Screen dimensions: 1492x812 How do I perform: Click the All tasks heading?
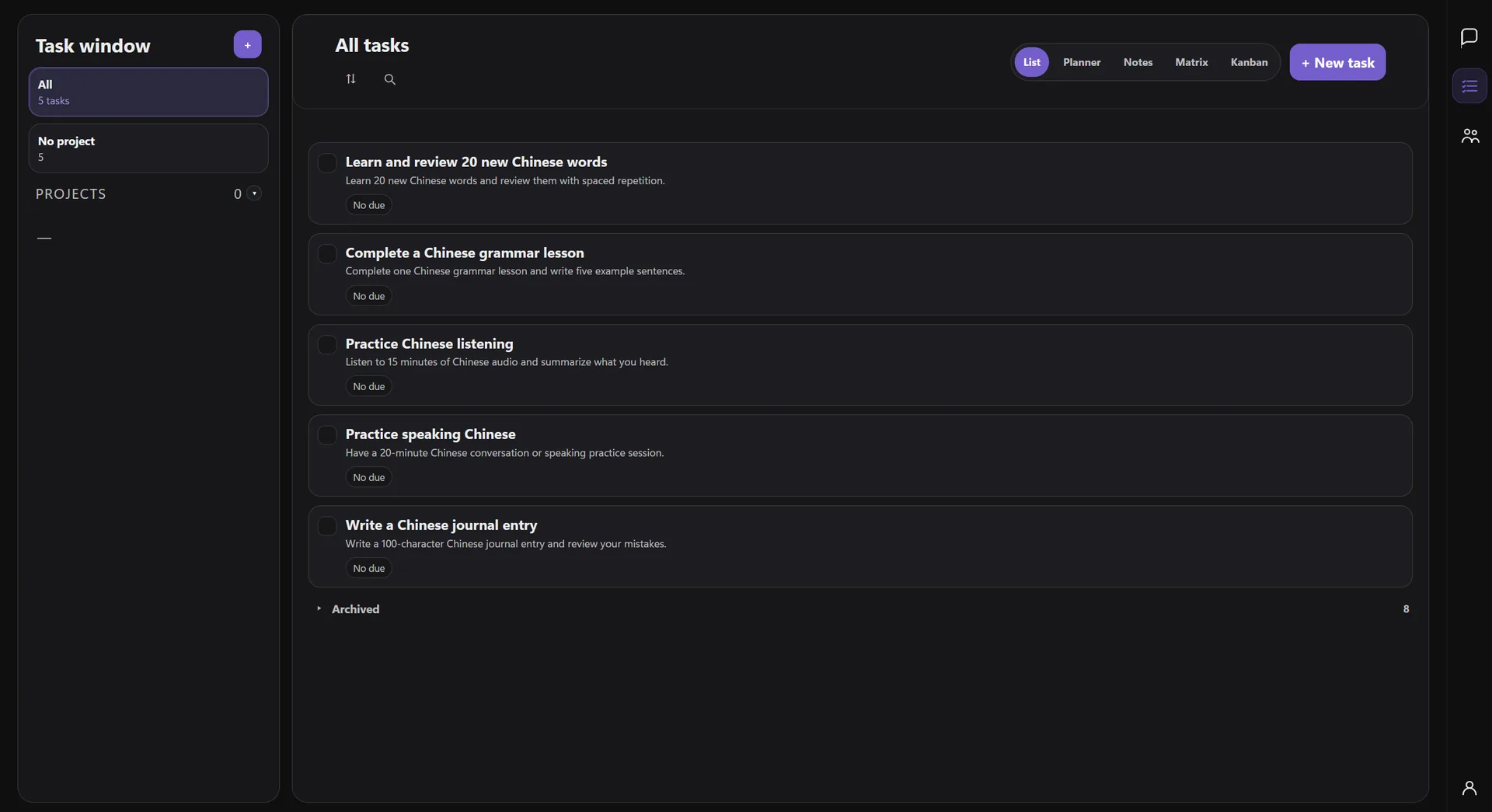(x=371, y=45)
